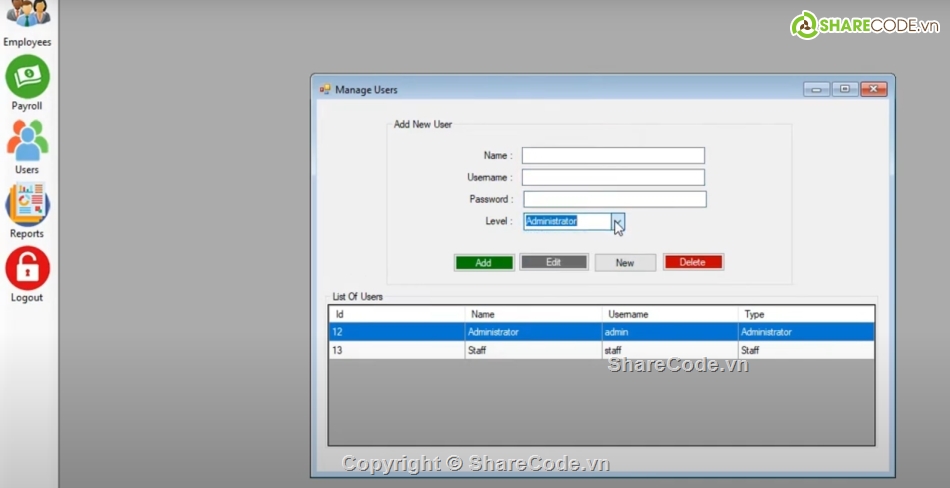Click the green Add button

click(483, 262)
